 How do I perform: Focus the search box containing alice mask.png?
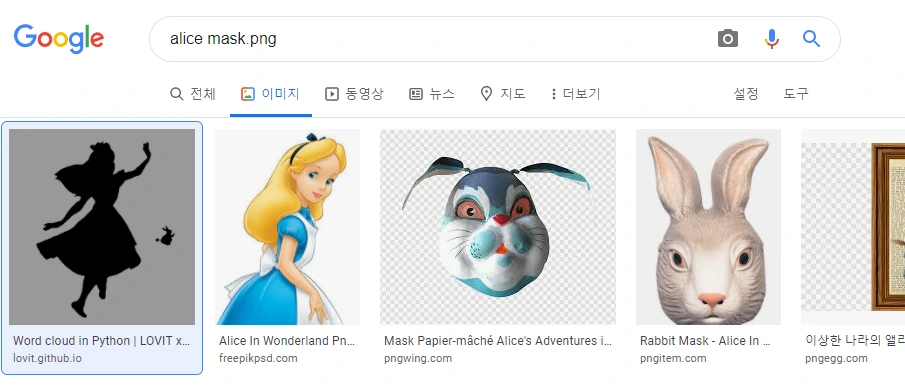[x=495, y=39]
